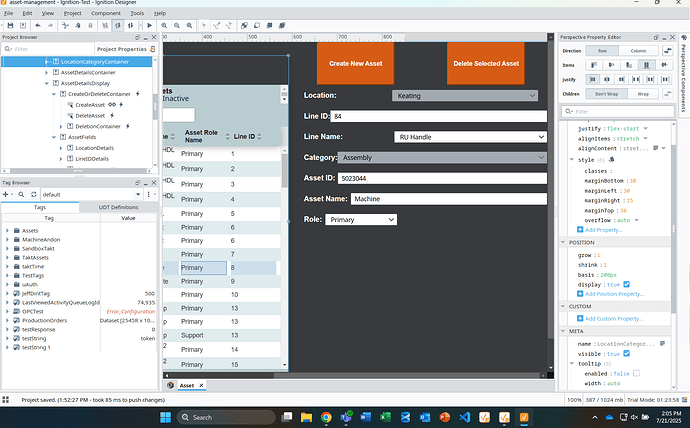The image size is (690, 428).
Task: Set Direction to Column
Action: point(638,51)
